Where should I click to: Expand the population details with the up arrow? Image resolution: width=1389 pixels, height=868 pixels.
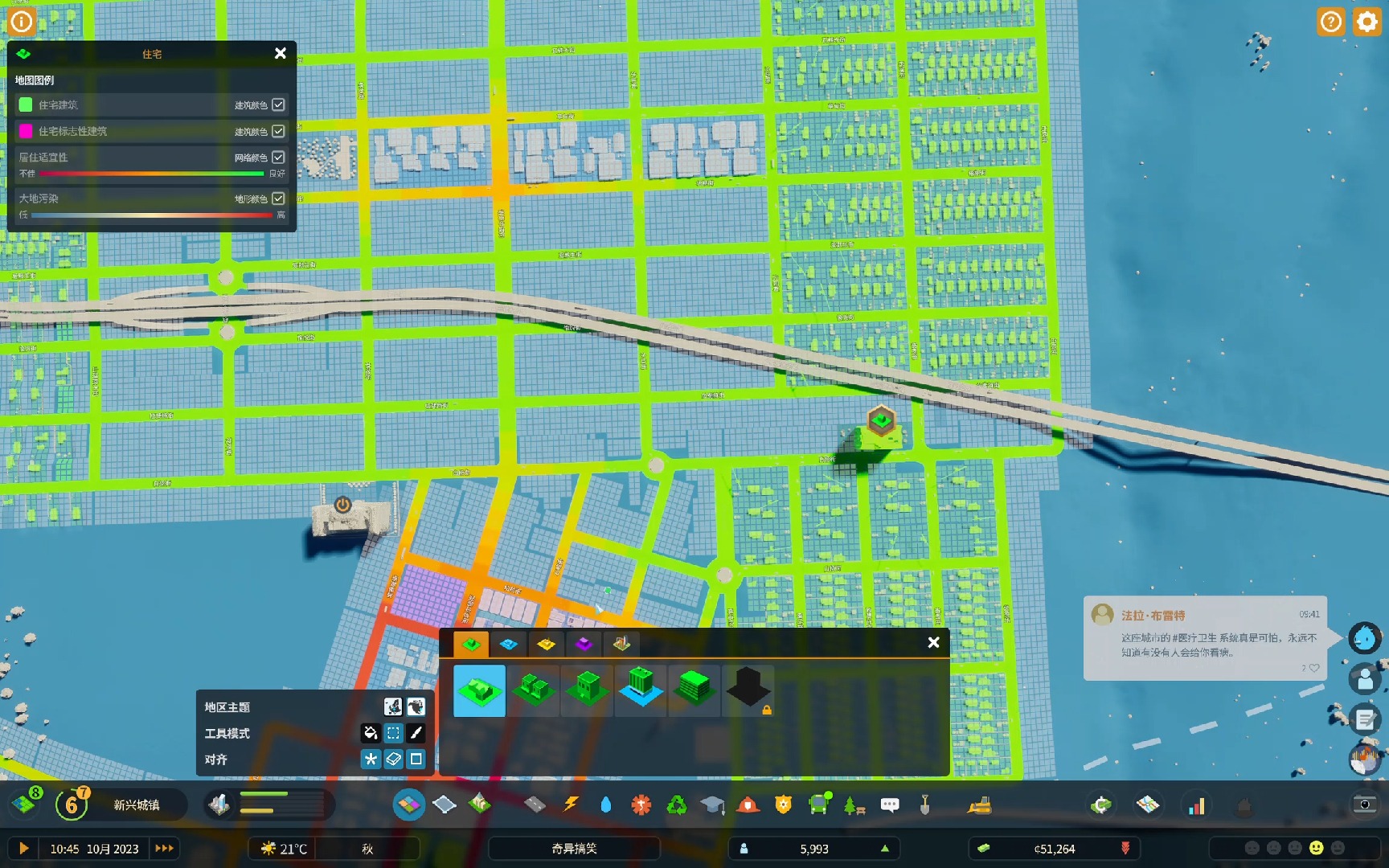(884, 848)
